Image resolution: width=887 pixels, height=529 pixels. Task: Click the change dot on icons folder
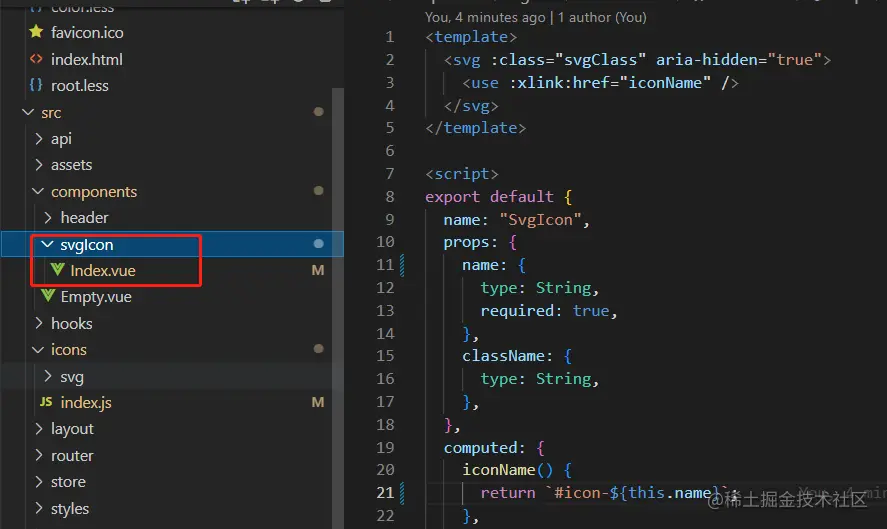(x=318, y=349)
